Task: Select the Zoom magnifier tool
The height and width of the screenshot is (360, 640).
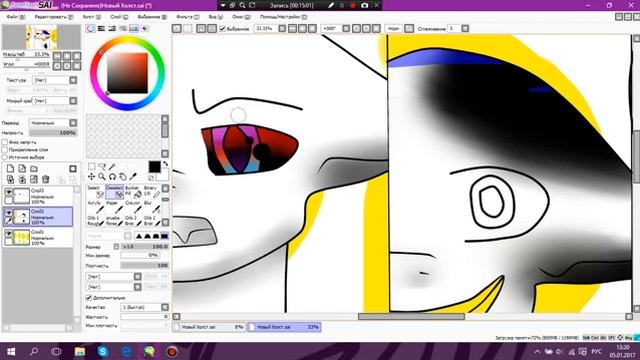Action: click(x=102, y=176)
